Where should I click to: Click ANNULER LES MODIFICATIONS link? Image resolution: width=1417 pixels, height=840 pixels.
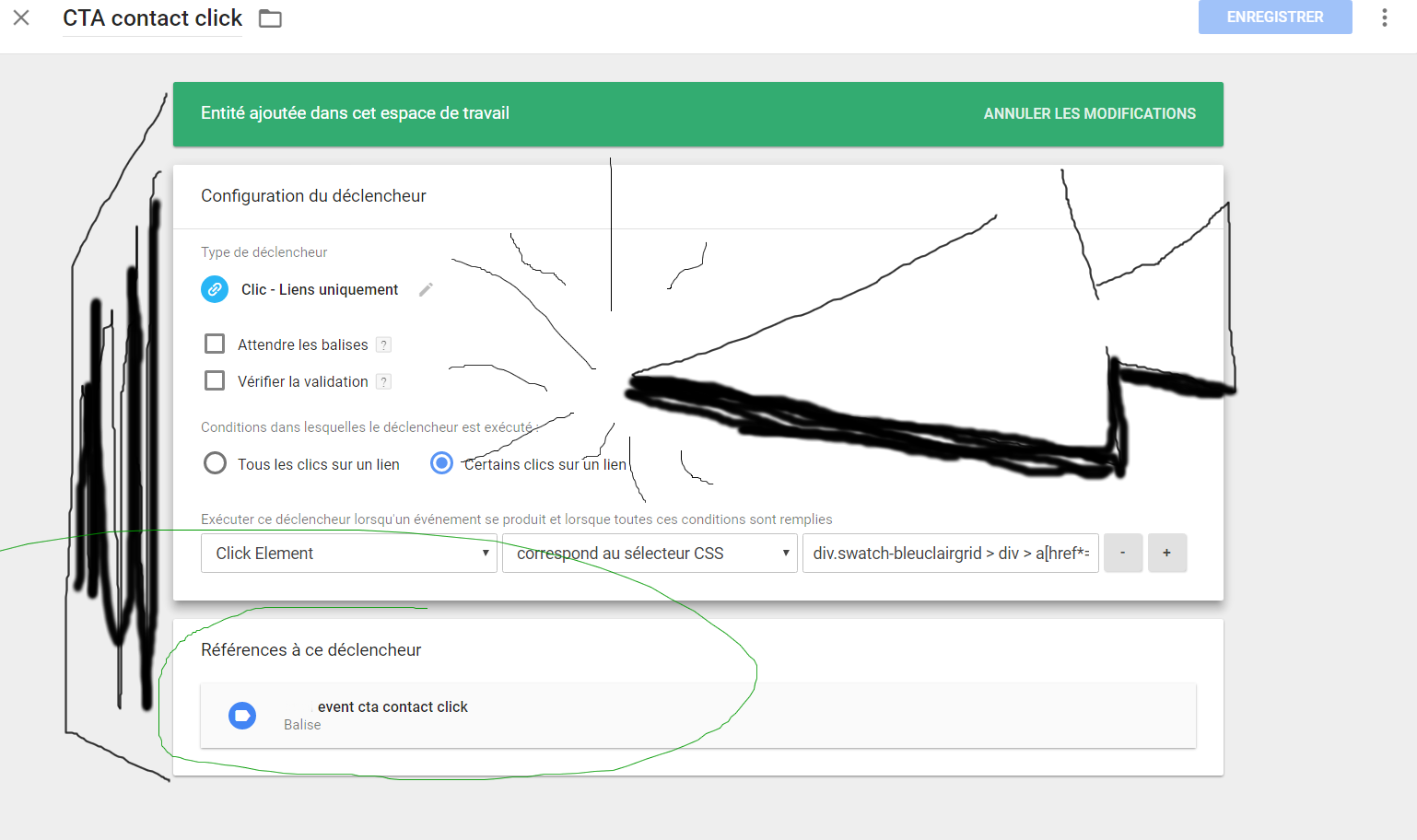[x=1089, y=114]
